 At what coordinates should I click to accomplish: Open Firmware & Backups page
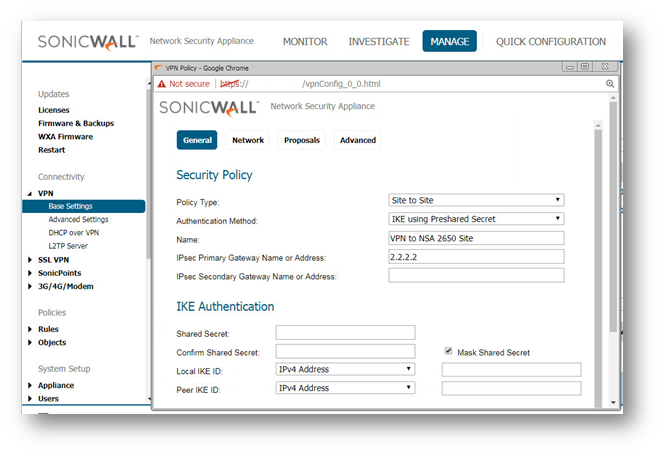[76, 123]
